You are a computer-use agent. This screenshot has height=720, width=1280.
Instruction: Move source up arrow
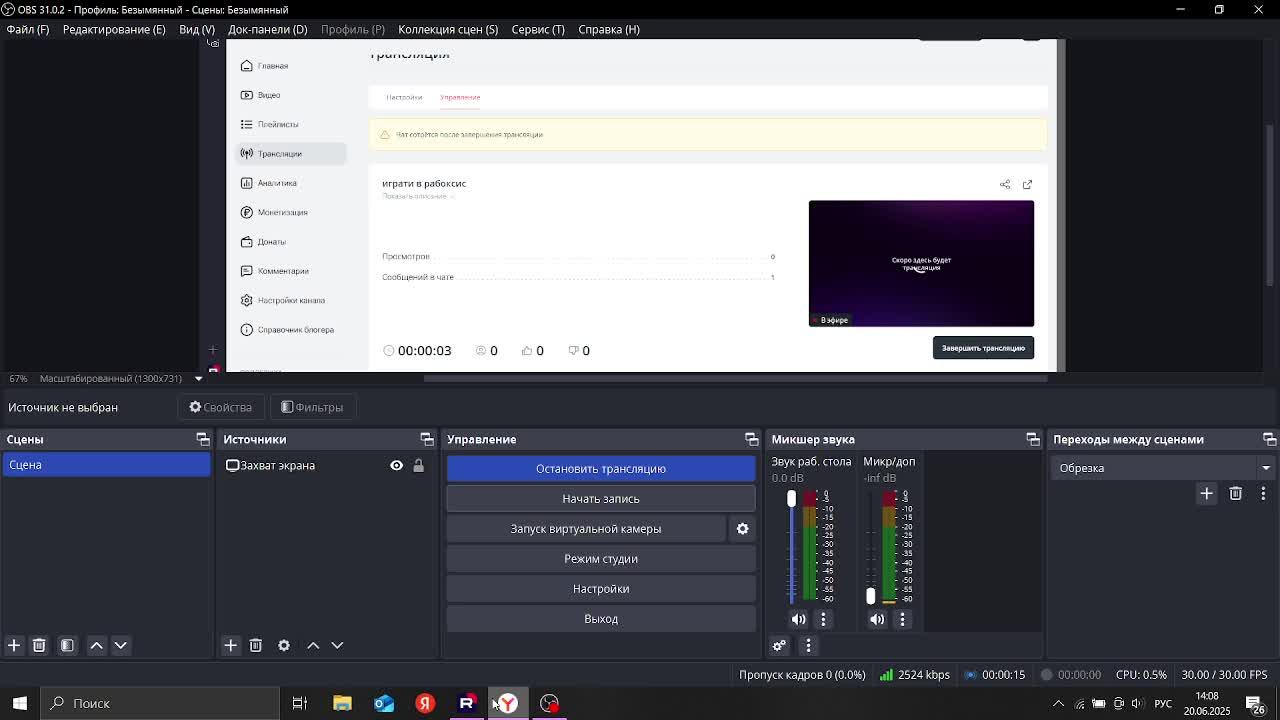tap(313, 646)
